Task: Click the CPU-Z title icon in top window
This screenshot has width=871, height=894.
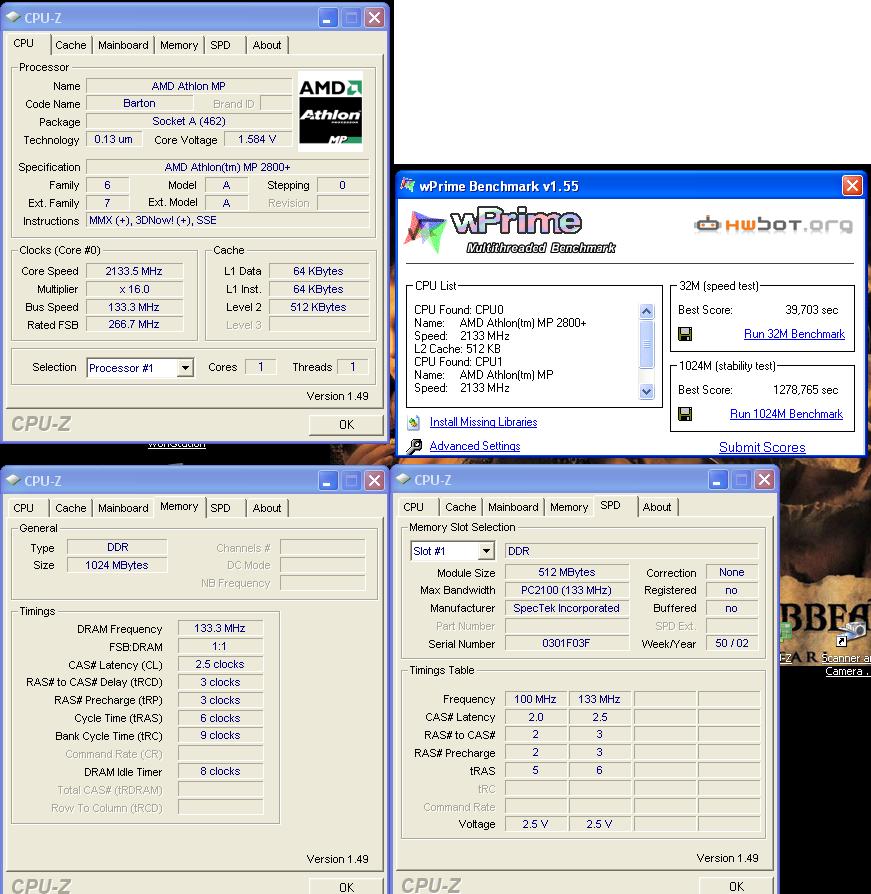Action: pos(13,18)
